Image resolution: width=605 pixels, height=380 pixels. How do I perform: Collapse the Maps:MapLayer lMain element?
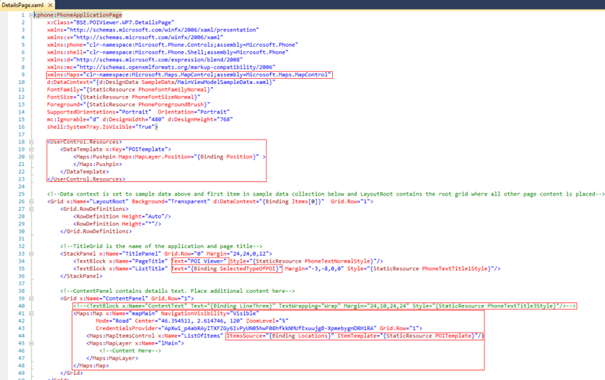pos(31,343)
